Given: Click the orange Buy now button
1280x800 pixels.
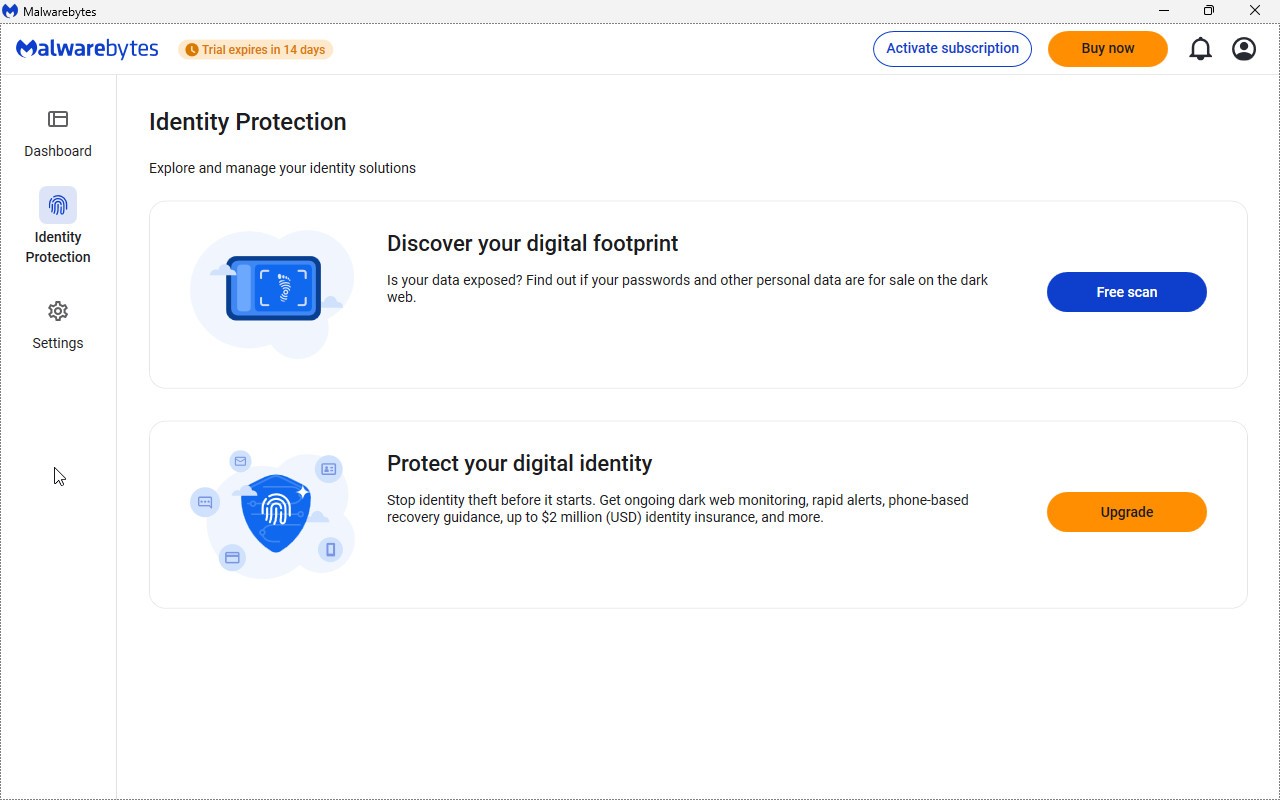Looking at the screenshot, I should [1107, 49].
